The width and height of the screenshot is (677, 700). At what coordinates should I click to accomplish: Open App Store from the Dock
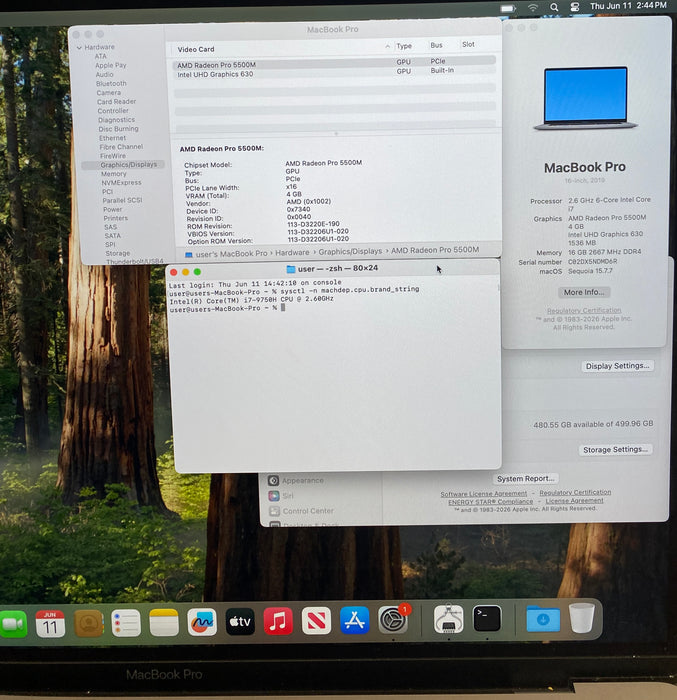355,620
